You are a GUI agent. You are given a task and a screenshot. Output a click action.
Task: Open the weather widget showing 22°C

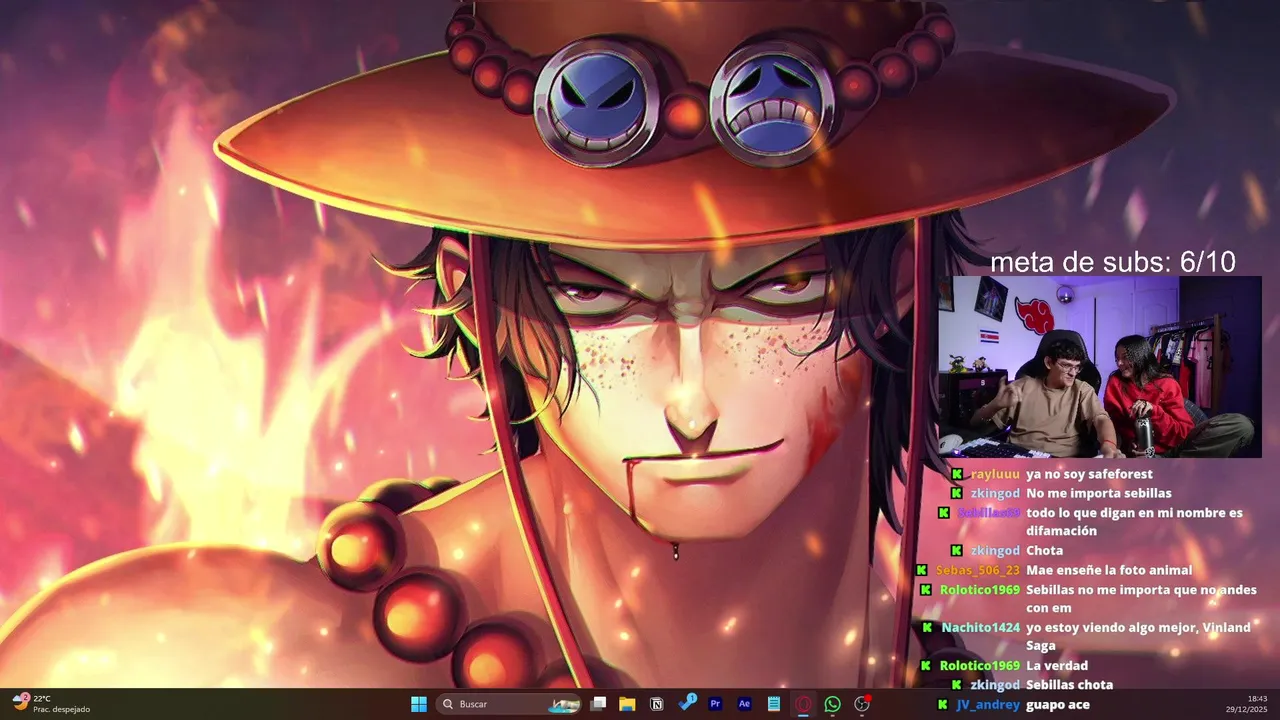pyautogui.click(x=51, y=704)
